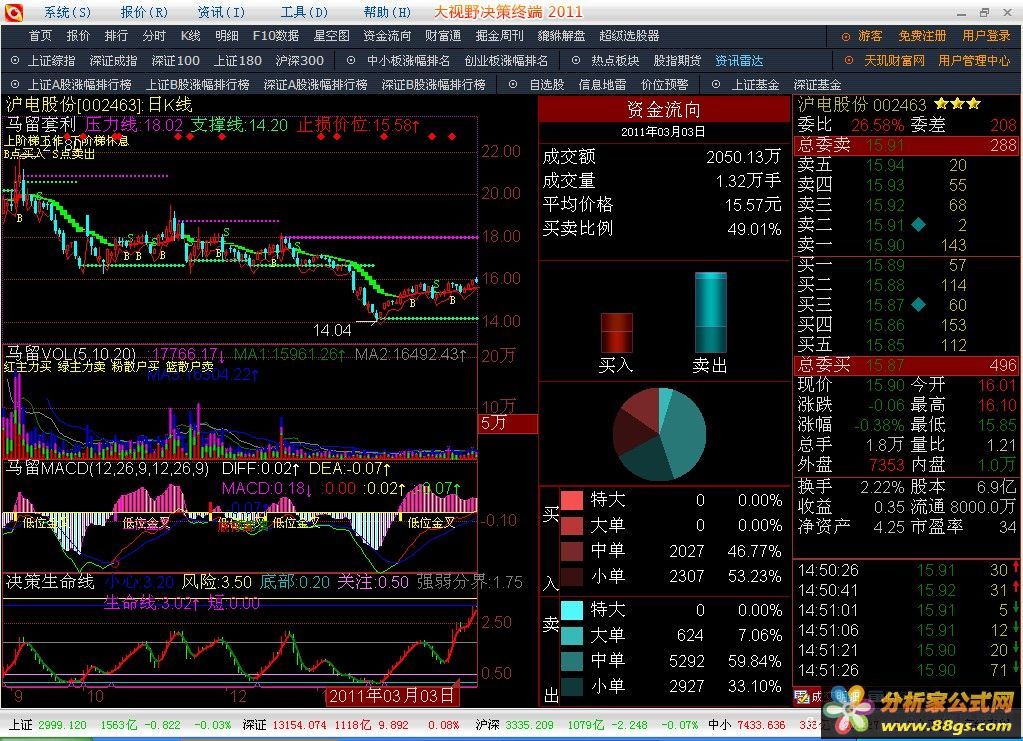Click the circle icon before 天玑财富网
This screenshot has height=741, width=1023.
pyautogui.click(x=849, y=61)
